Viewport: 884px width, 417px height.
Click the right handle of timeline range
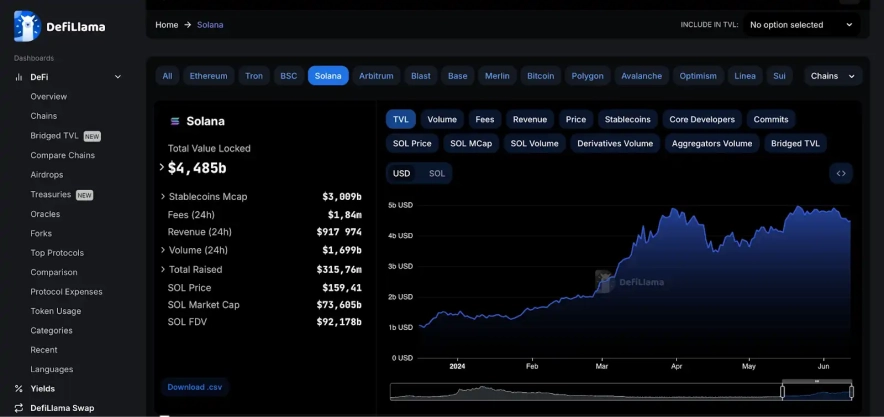coord(851,391)
